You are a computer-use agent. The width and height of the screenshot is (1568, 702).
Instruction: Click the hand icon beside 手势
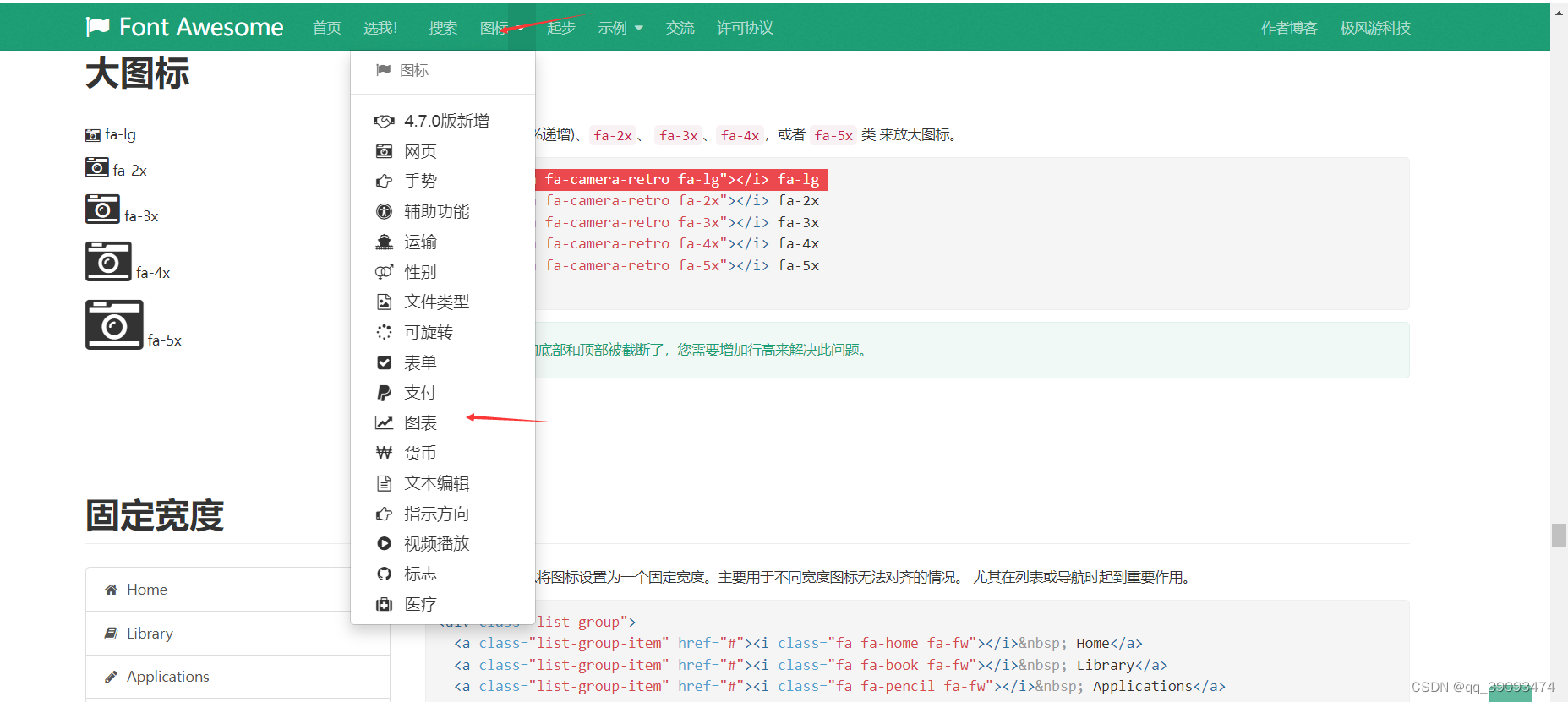coord(384,182)
